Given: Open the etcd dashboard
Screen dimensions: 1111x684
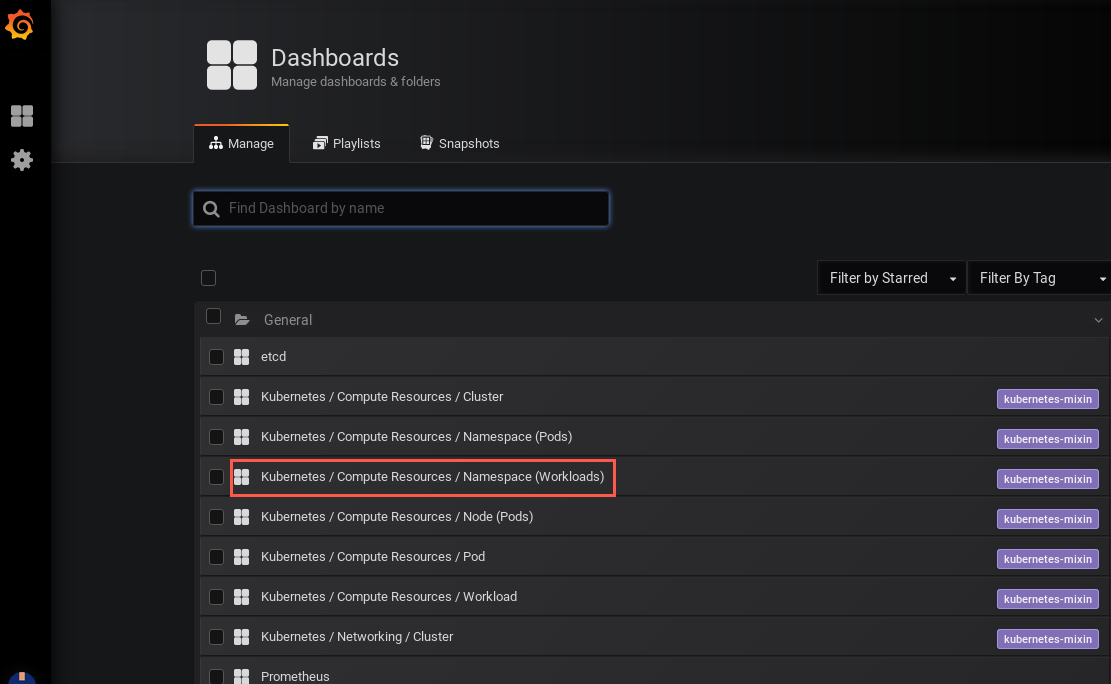Looking at the screenshot, I should (x=273, y=357).
